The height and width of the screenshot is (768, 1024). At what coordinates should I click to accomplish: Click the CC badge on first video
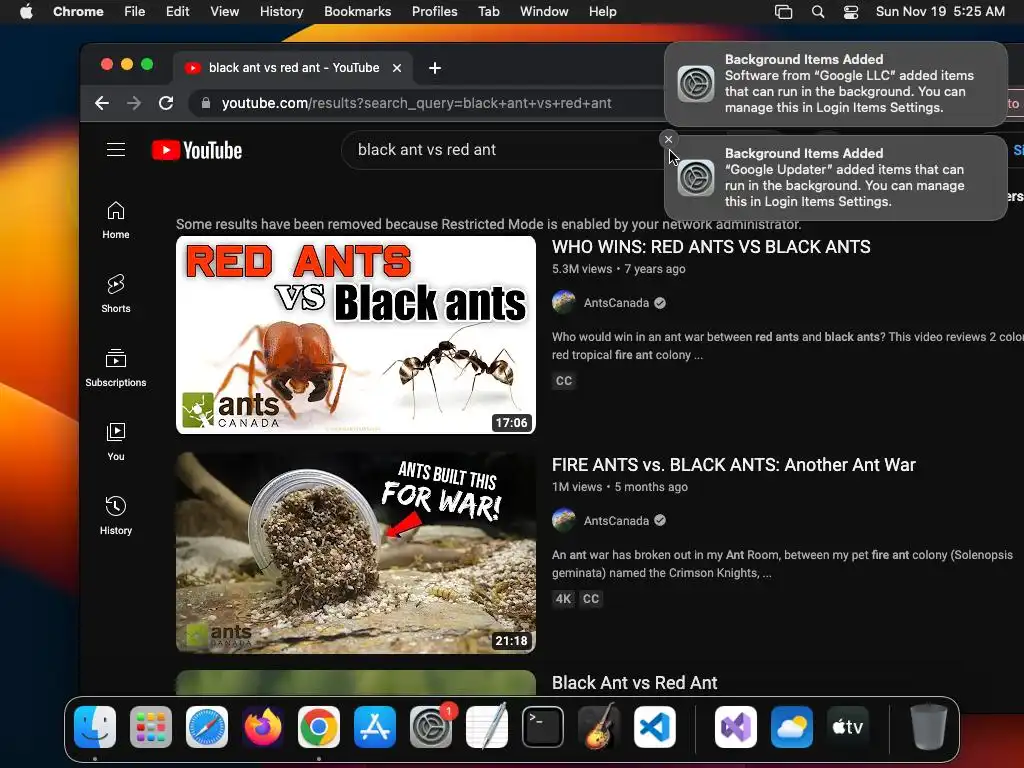coord(564,381)
